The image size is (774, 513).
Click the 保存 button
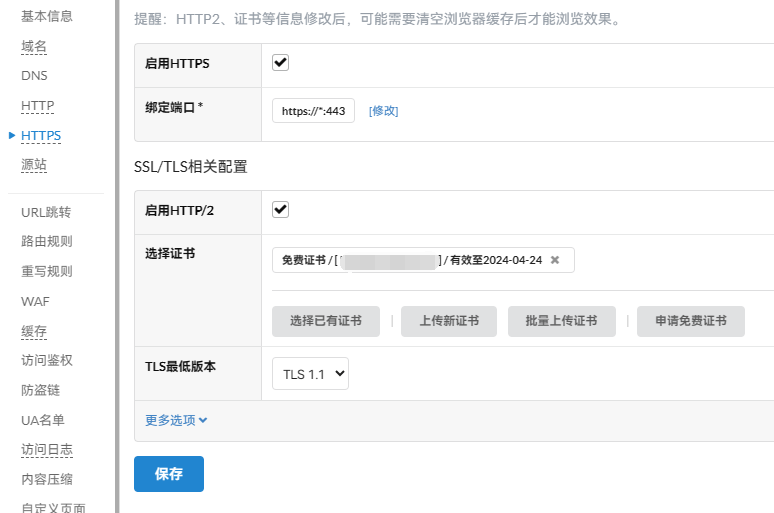point(169,474)
